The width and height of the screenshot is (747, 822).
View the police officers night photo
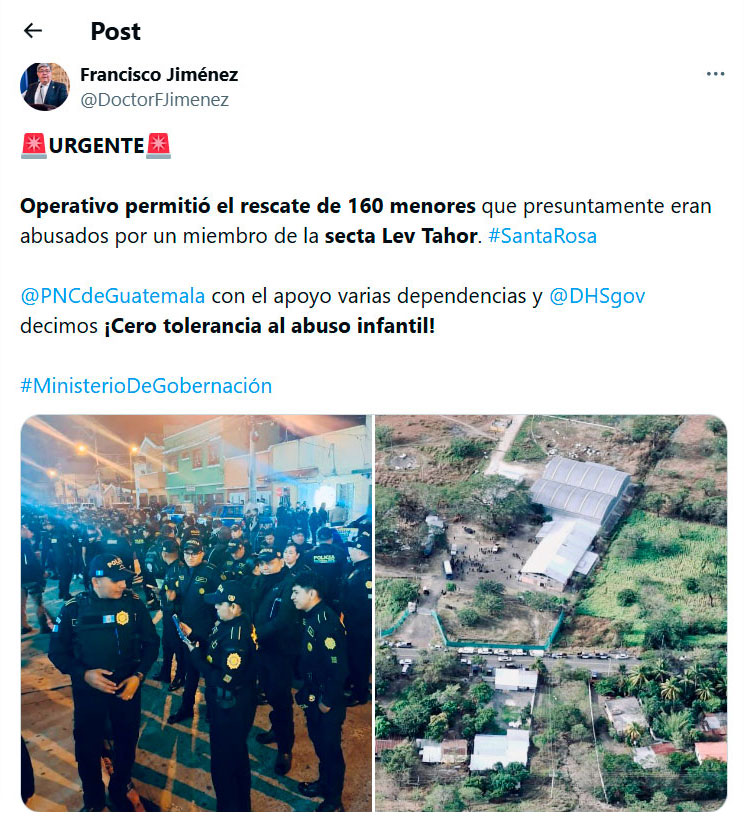(x=196, y=613)
